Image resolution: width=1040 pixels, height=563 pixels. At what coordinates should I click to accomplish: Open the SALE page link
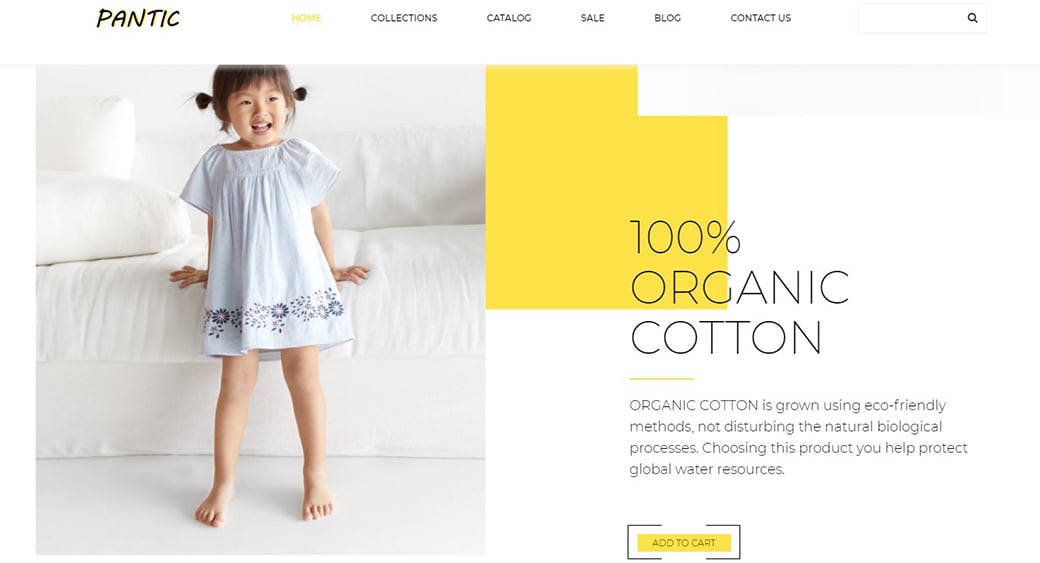point(592,18)
